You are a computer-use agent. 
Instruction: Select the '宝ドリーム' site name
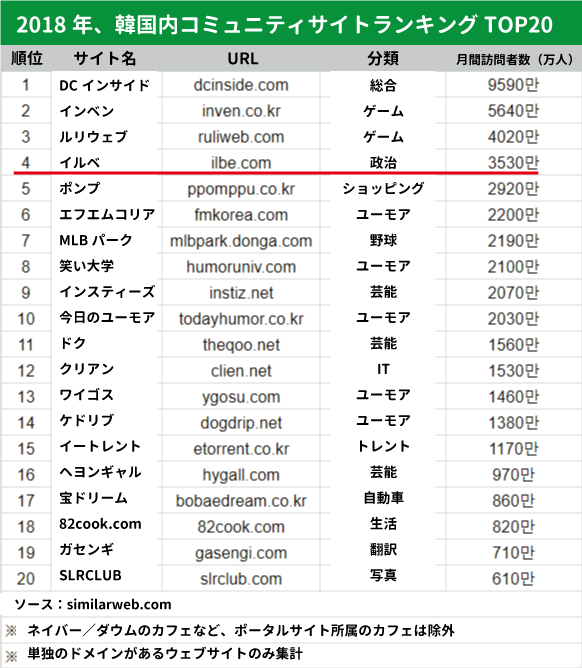coord(93,498)
